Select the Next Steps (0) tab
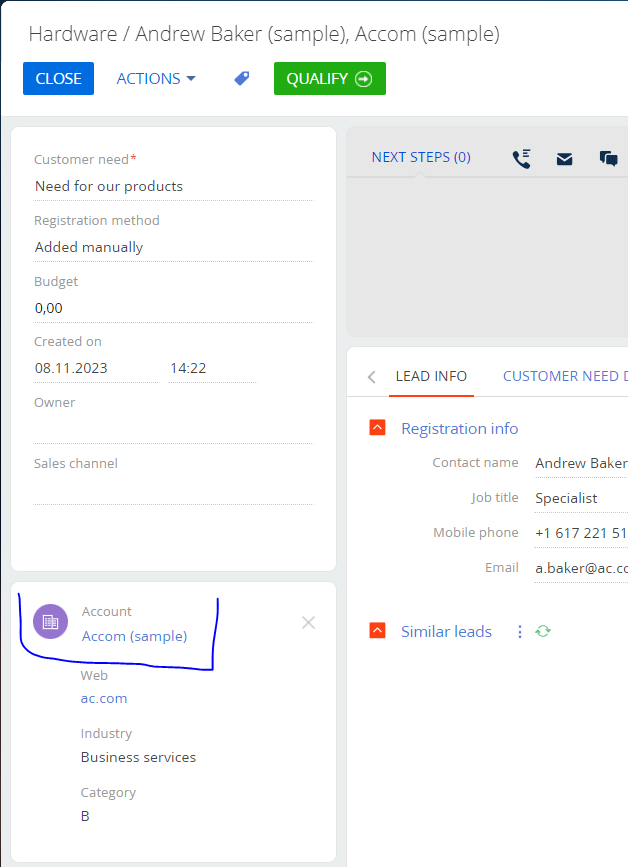Viewport: 628px width, 867px height. [421, 157]
